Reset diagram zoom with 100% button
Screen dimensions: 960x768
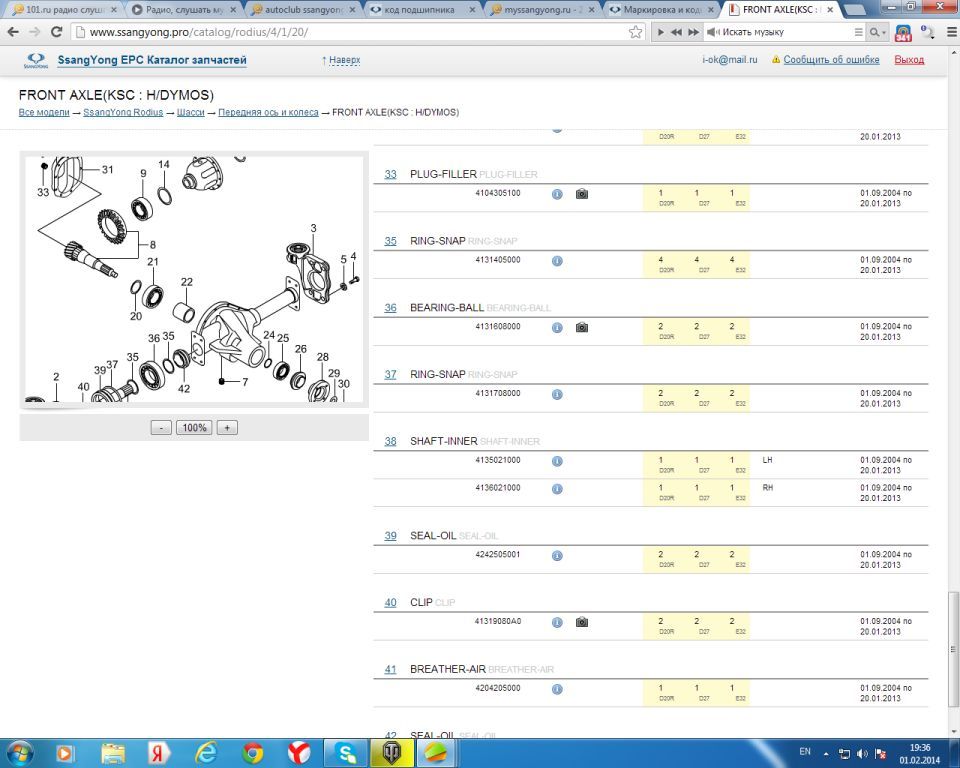(x=194, y=428)
